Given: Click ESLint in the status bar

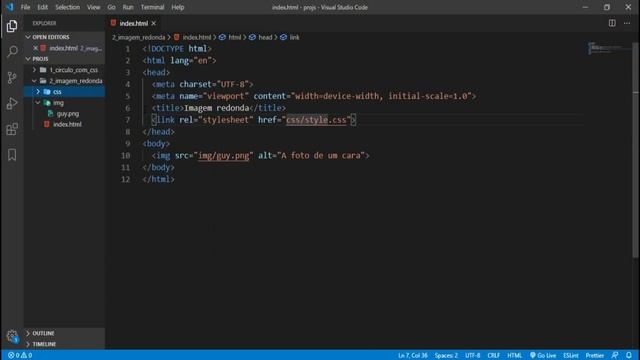Looking at the screenshot, I should [x=571, y=355].
